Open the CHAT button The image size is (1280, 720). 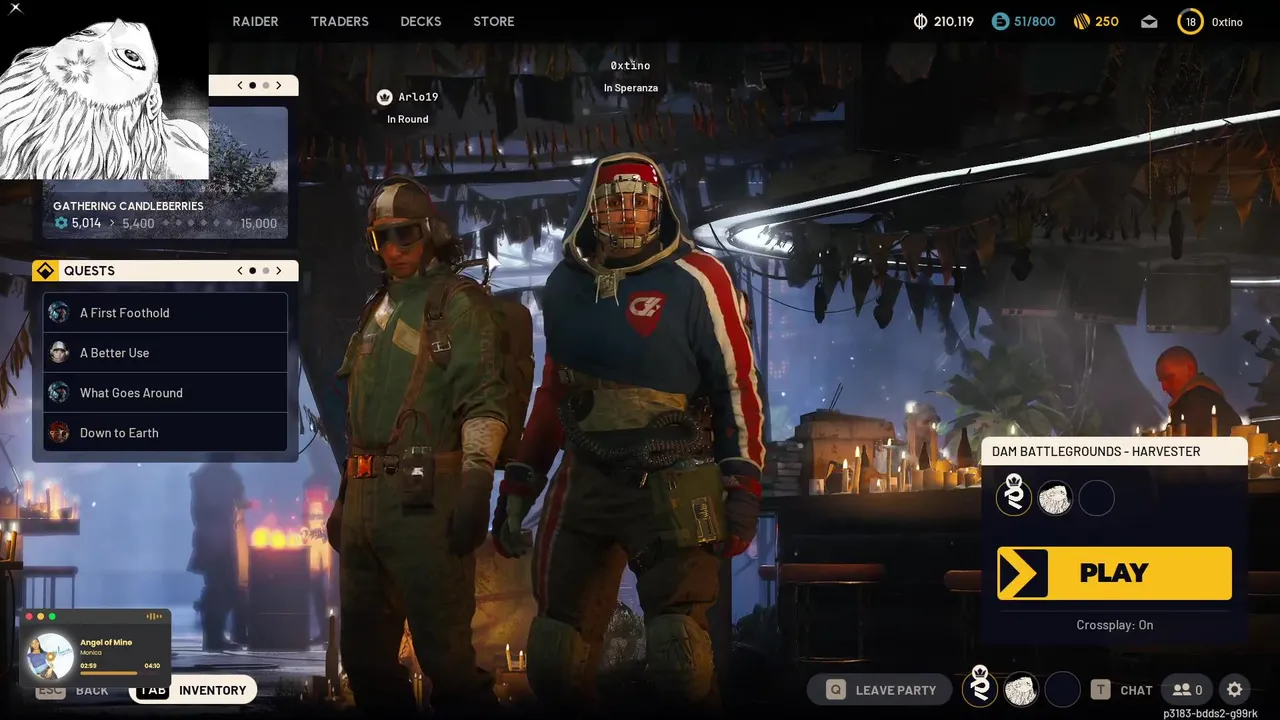tap(1122, 690)
